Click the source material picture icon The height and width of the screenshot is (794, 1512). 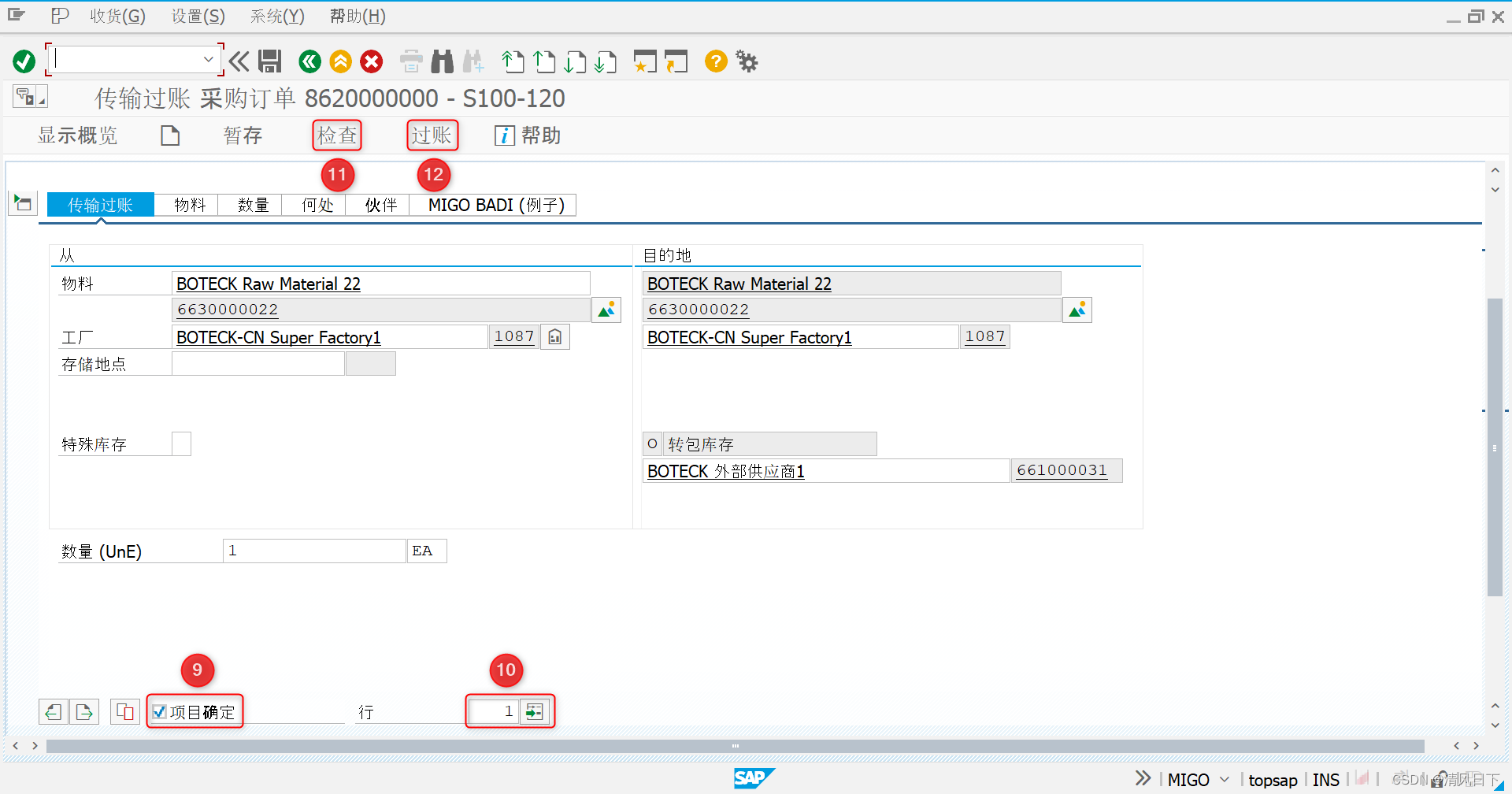606,310
